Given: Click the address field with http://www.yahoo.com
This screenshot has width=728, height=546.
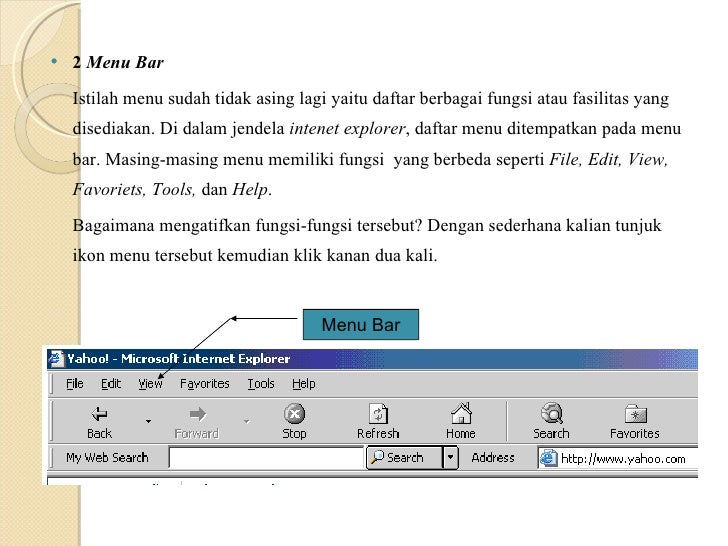Looking at the screenshot, I should pos(618,459).
